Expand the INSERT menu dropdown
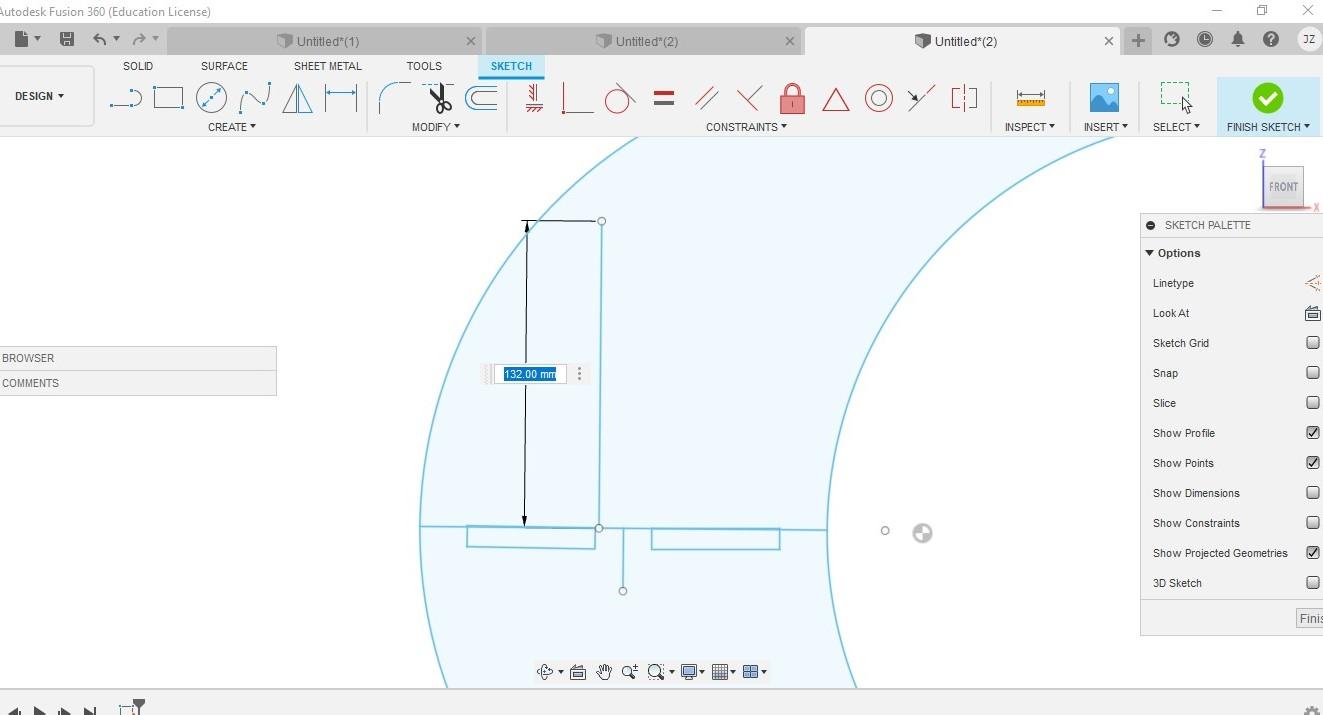Image resolution: width=1323 pixels, height=715 pixels. coord(1105,127)
